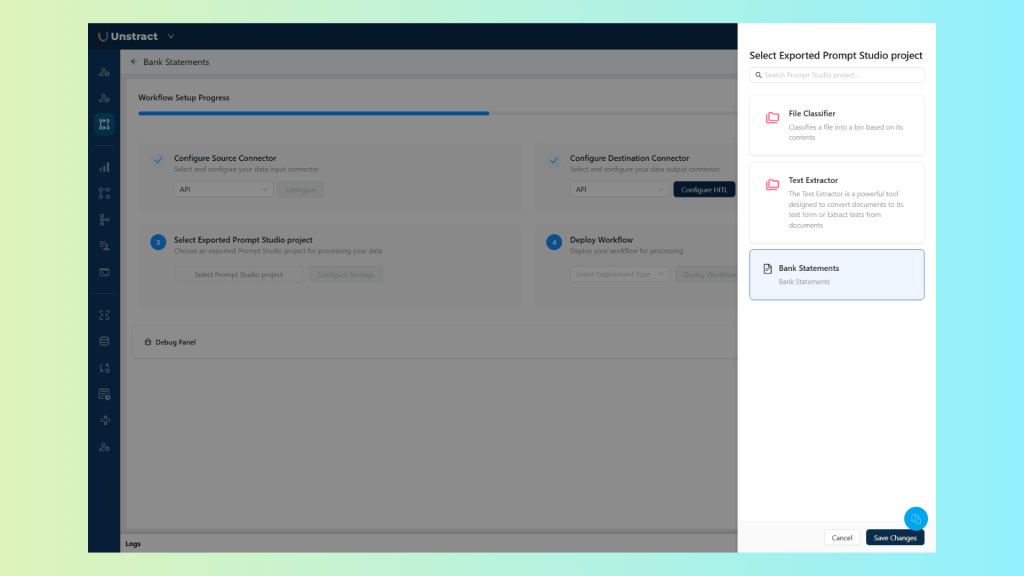Open the blue floating chat icon
Image resolution: width=1024 pixels, height=576 pixels.
click(x=915, y=518)
